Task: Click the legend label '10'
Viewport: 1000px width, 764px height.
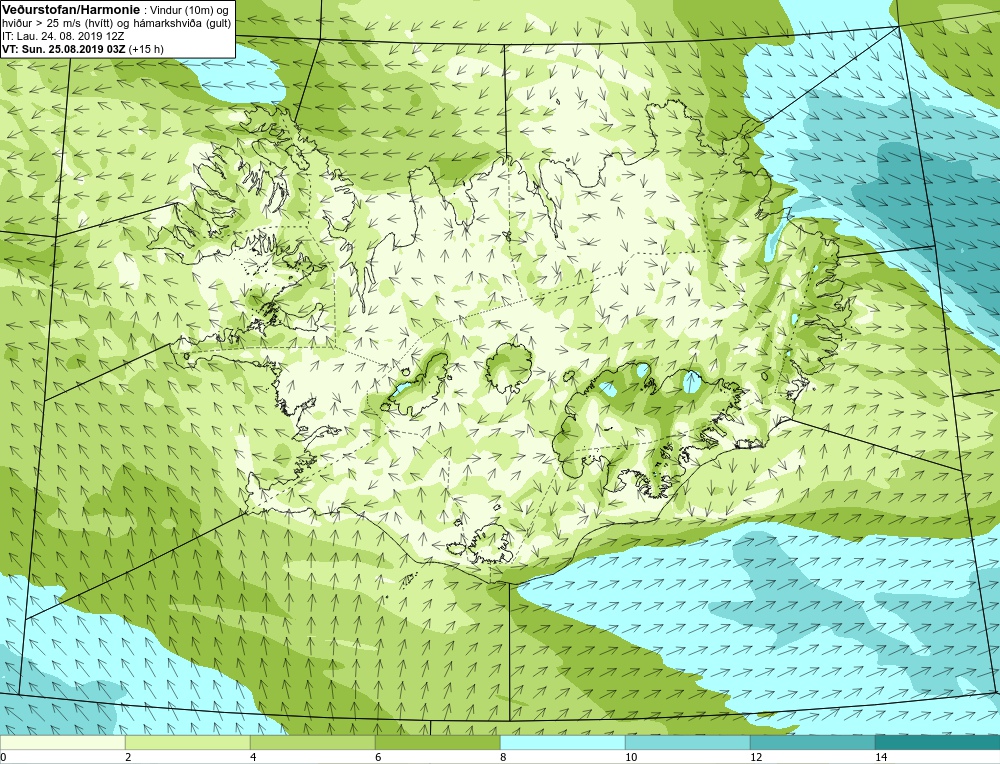Action: 631,757
